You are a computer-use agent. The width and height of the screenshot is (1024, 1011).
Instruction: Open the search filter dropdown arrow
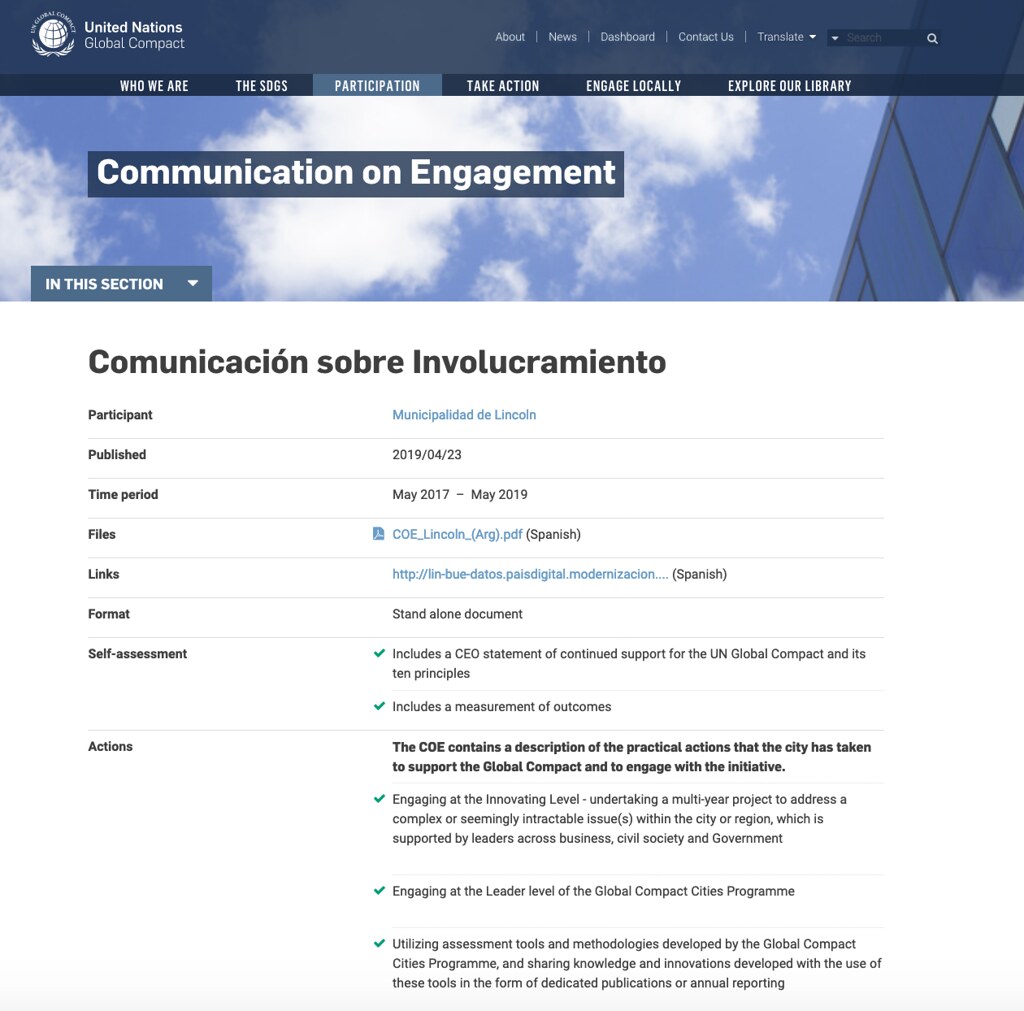835,38
